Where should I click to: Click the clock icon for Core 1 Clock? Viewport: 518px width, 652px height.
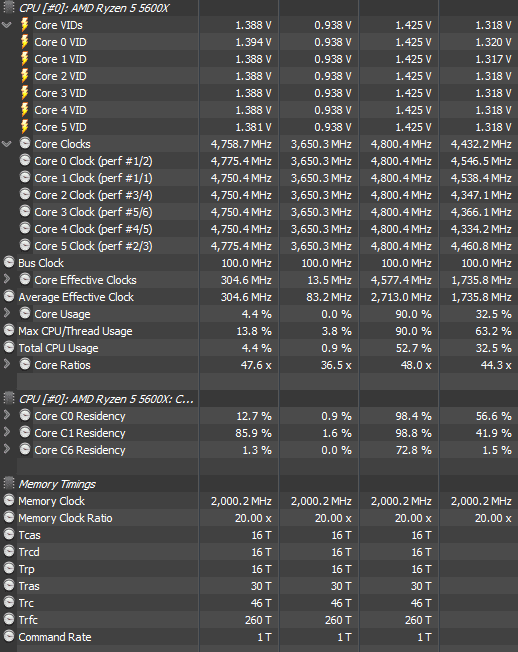[x=25, y=178]
